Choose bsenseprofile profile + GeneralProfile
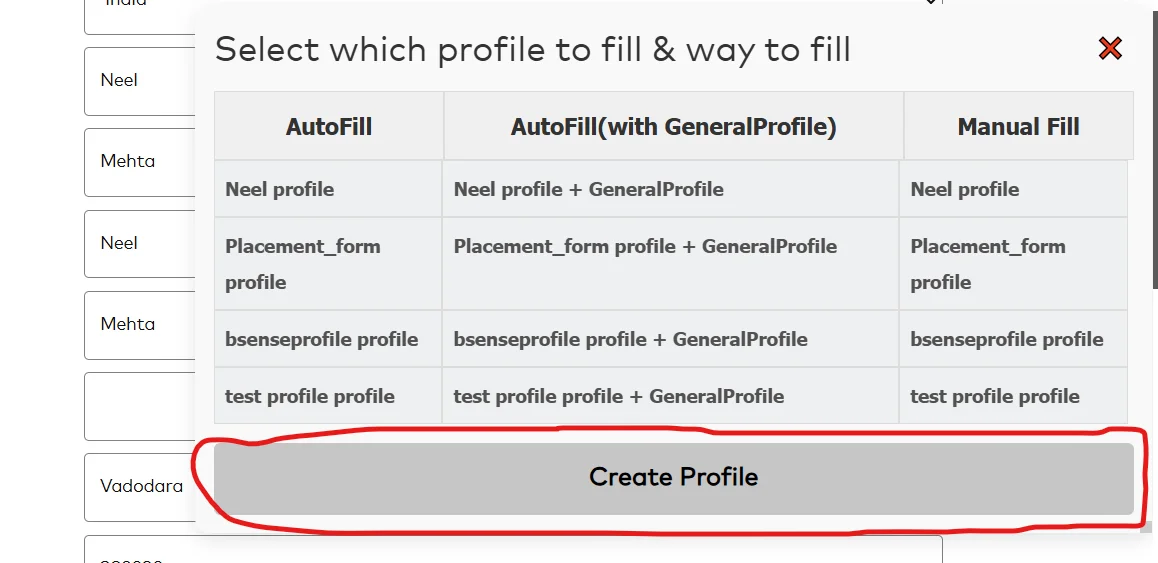 [x=630, y=339]
